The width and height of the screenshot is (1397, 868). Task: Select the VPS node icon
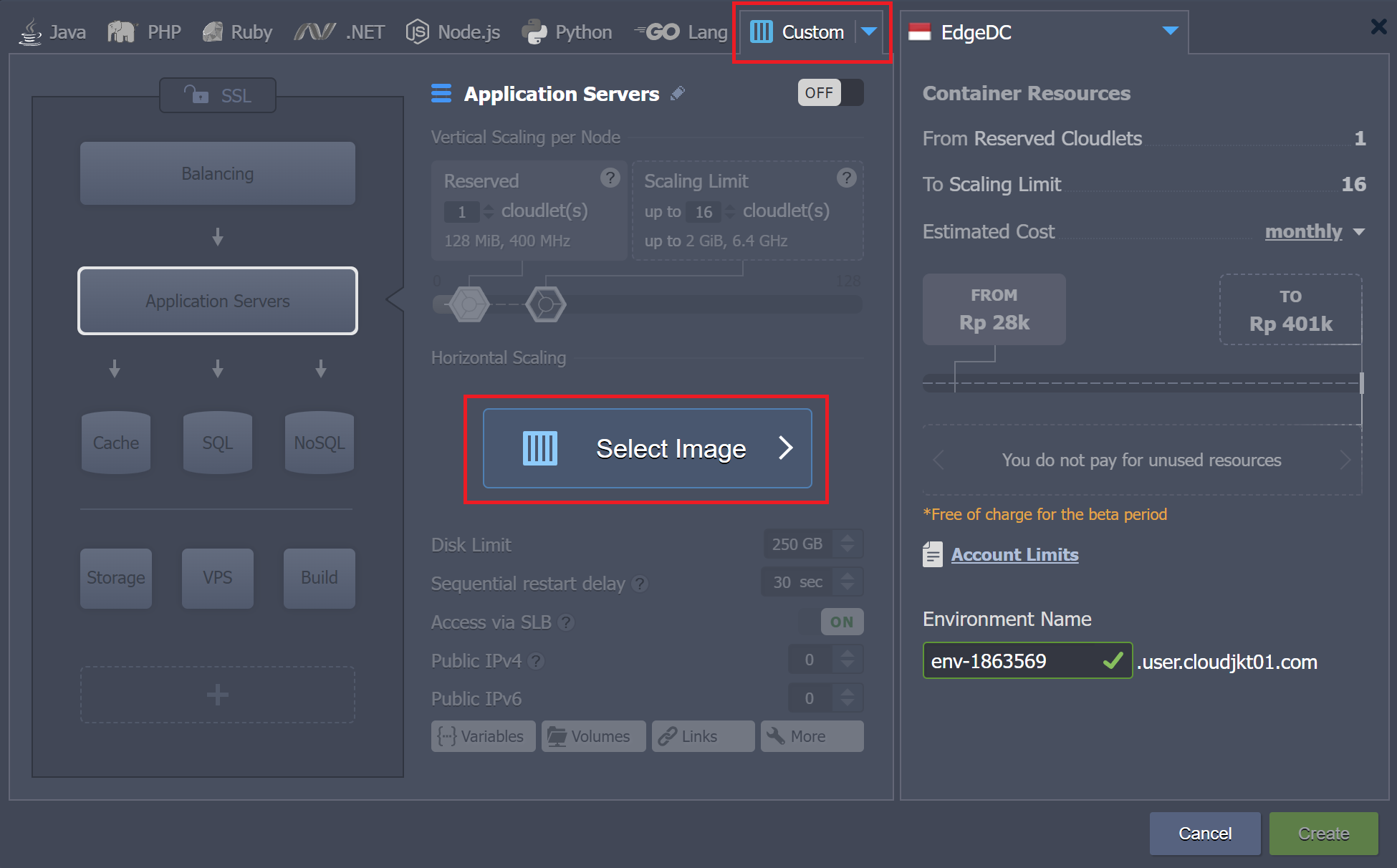[x=216, y=578]
